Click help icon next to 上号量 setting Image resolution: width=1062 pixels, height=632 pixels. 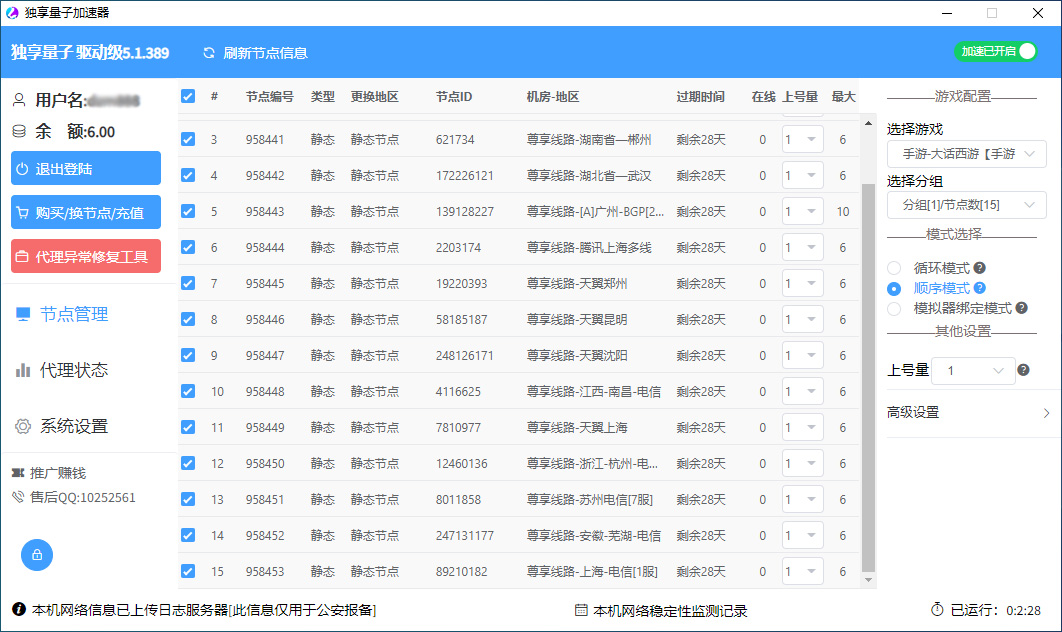1023,370
